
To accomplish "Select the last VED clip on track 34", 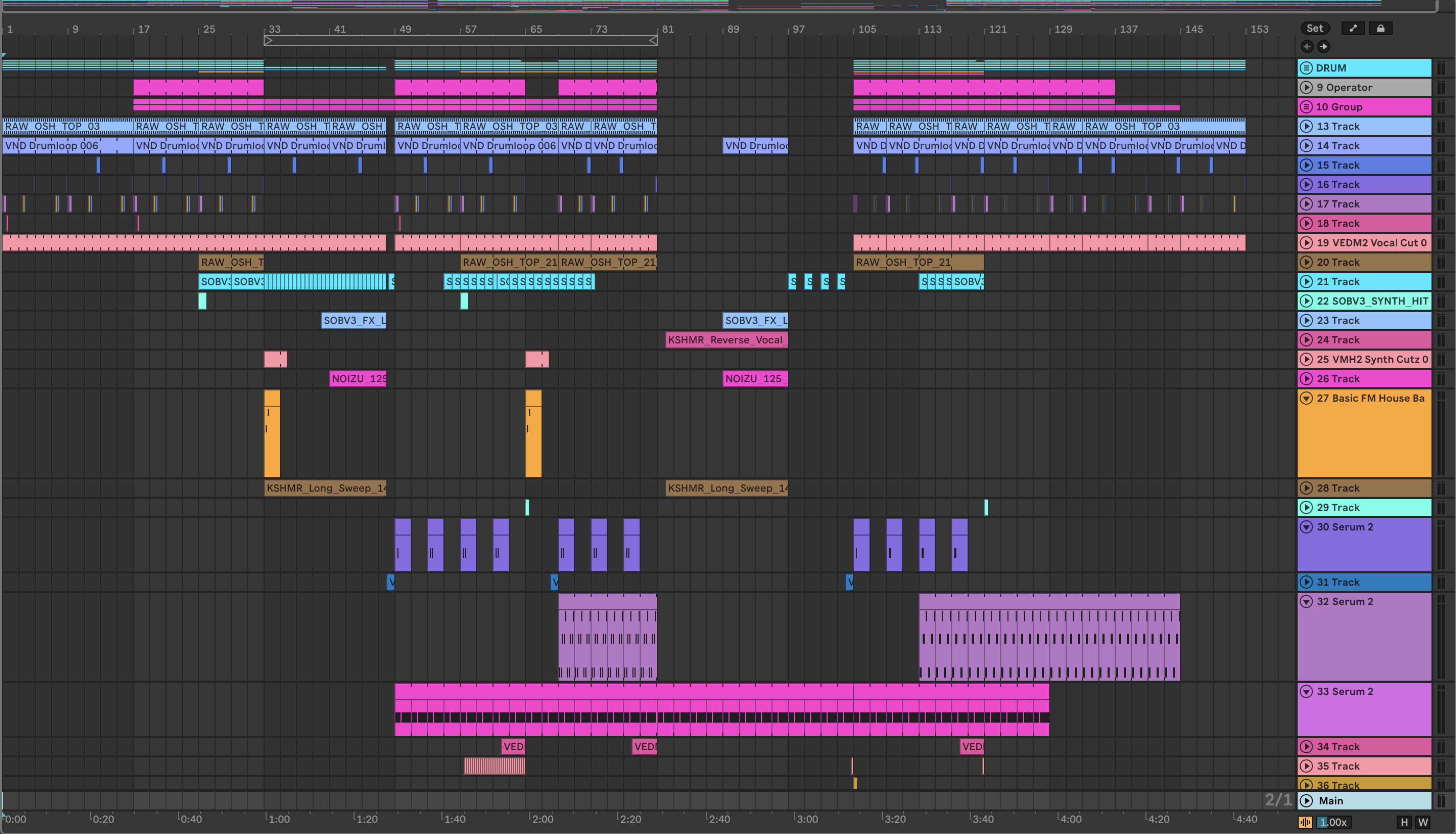I will [x=972, y=747].
